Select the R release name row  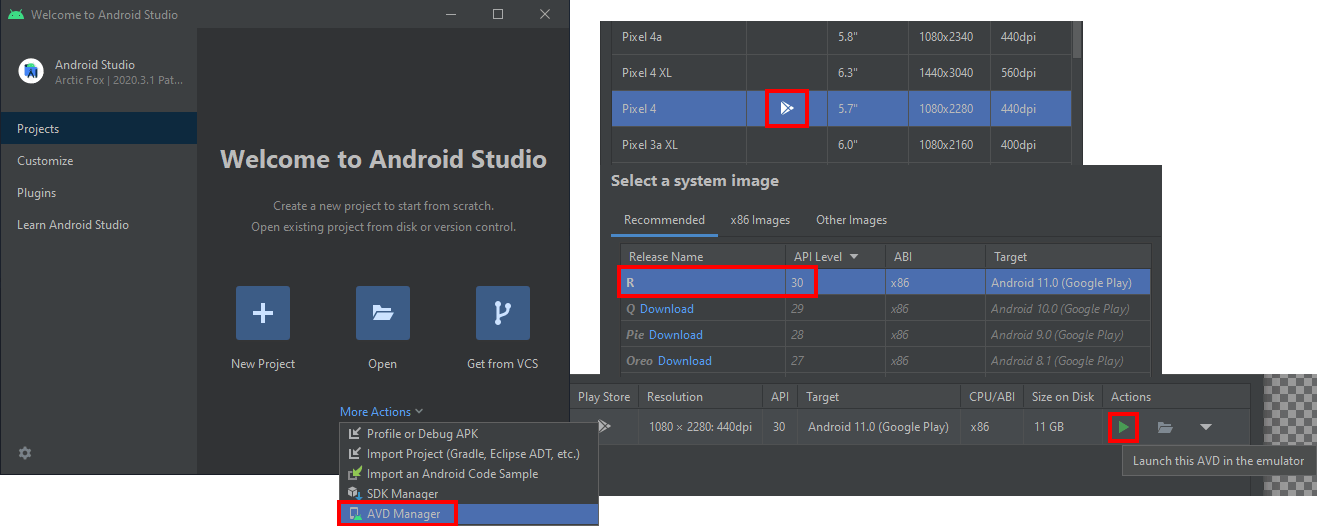[x=886, y=283]
